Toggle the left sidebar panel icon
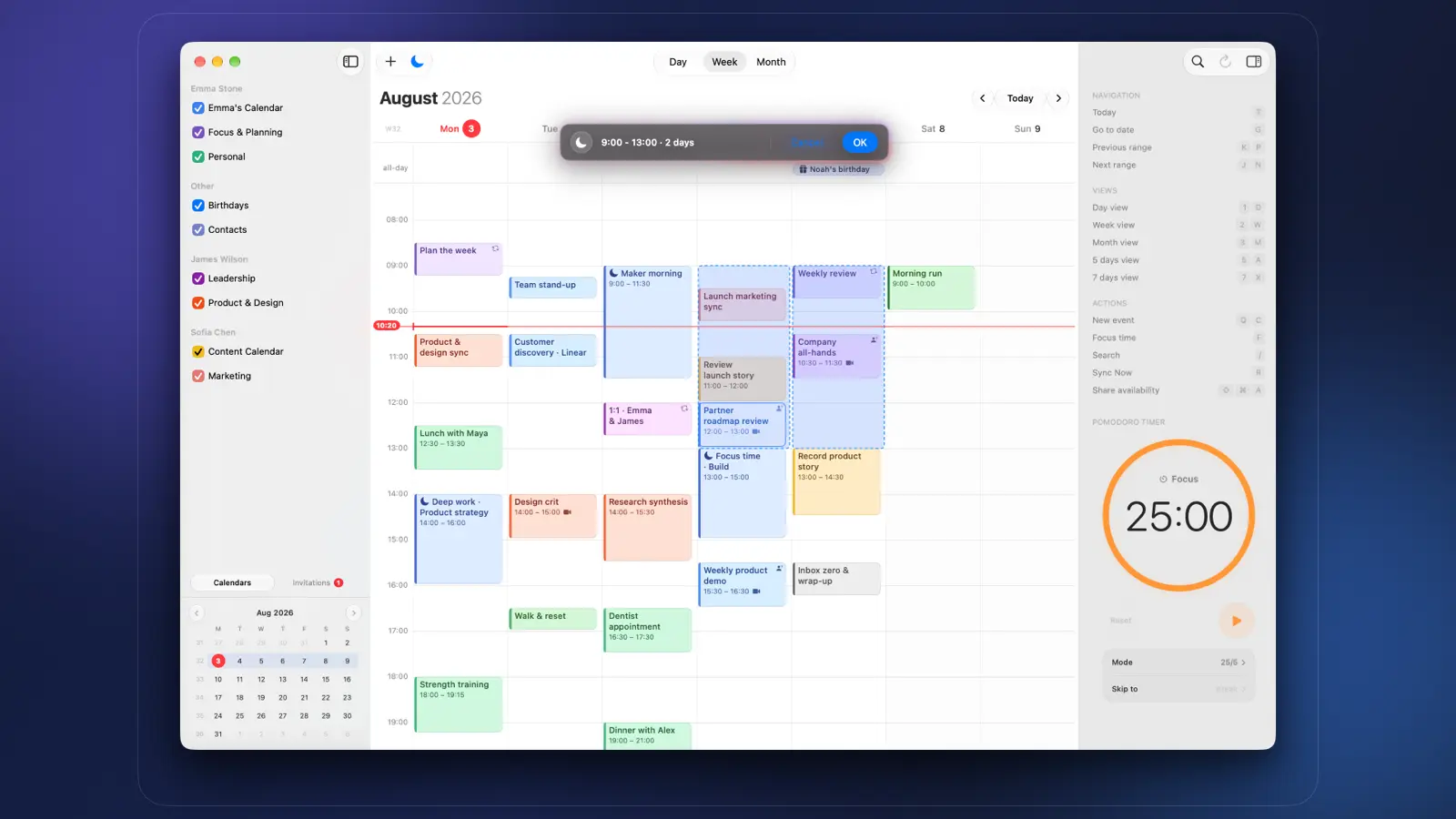This screenshot has height=819, width=1456. pos(350,62)
